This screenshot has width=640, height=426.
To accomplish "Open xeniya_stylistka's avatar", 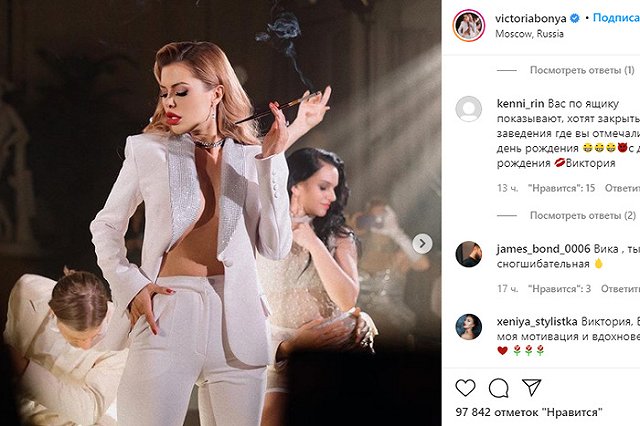I will [468, 327].
